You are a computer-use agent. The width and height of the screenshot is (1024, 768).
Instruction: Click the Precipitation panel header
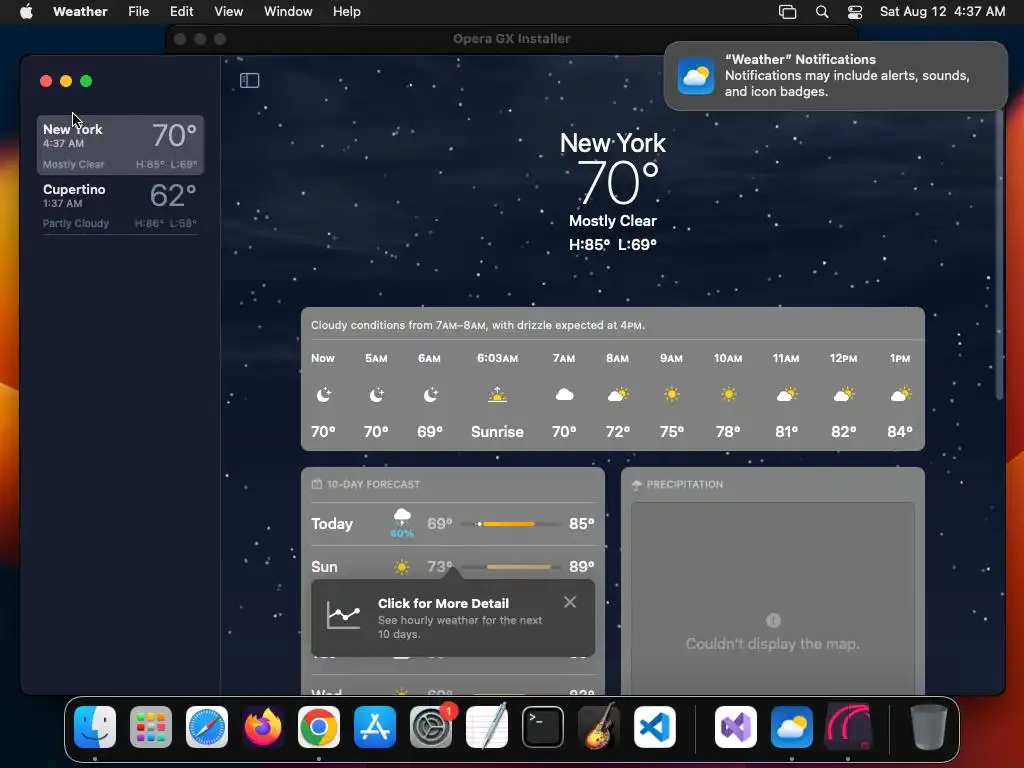[x=678, y=485]
